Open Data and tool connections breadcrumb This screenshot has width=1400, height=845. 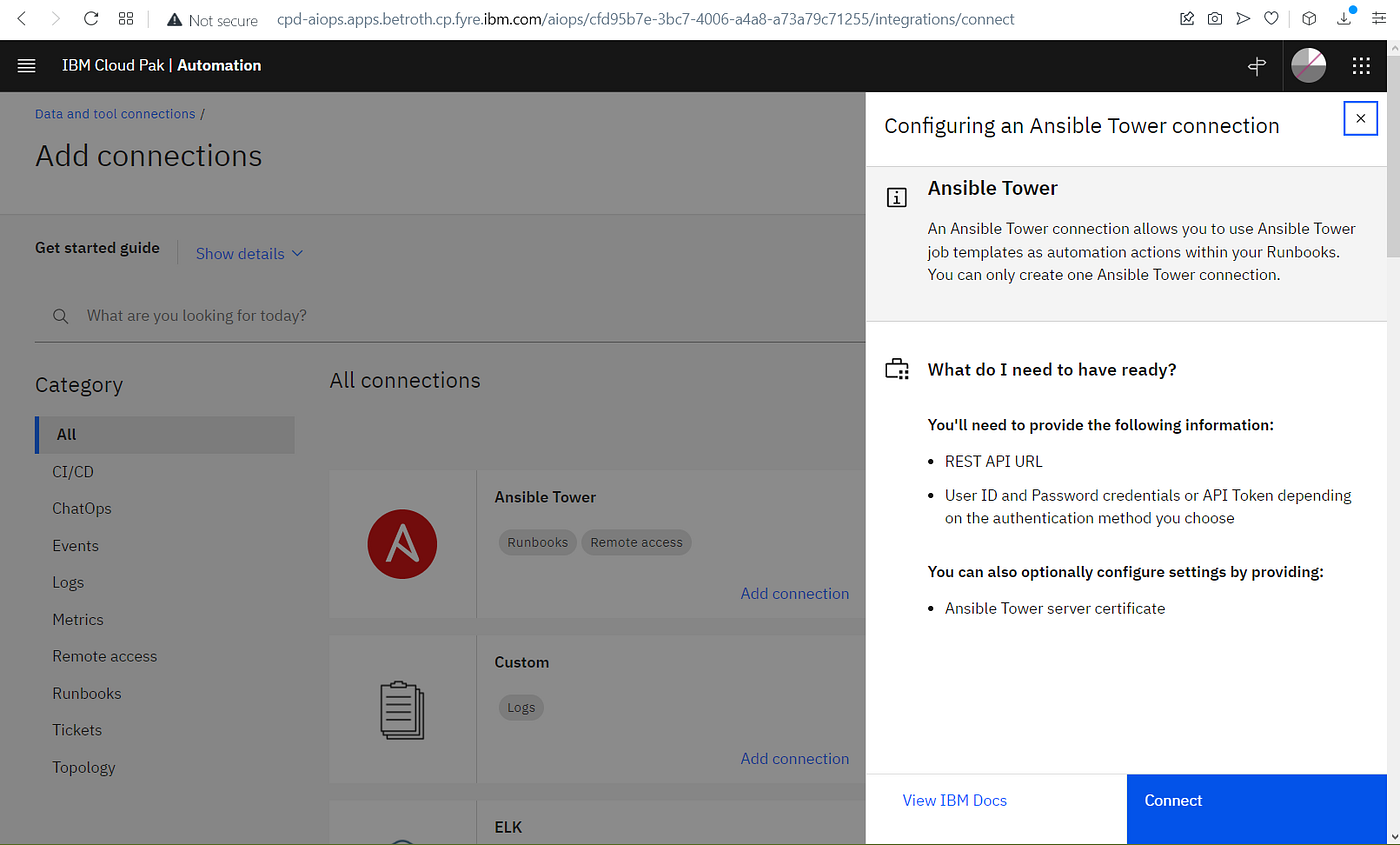[115, 114]
